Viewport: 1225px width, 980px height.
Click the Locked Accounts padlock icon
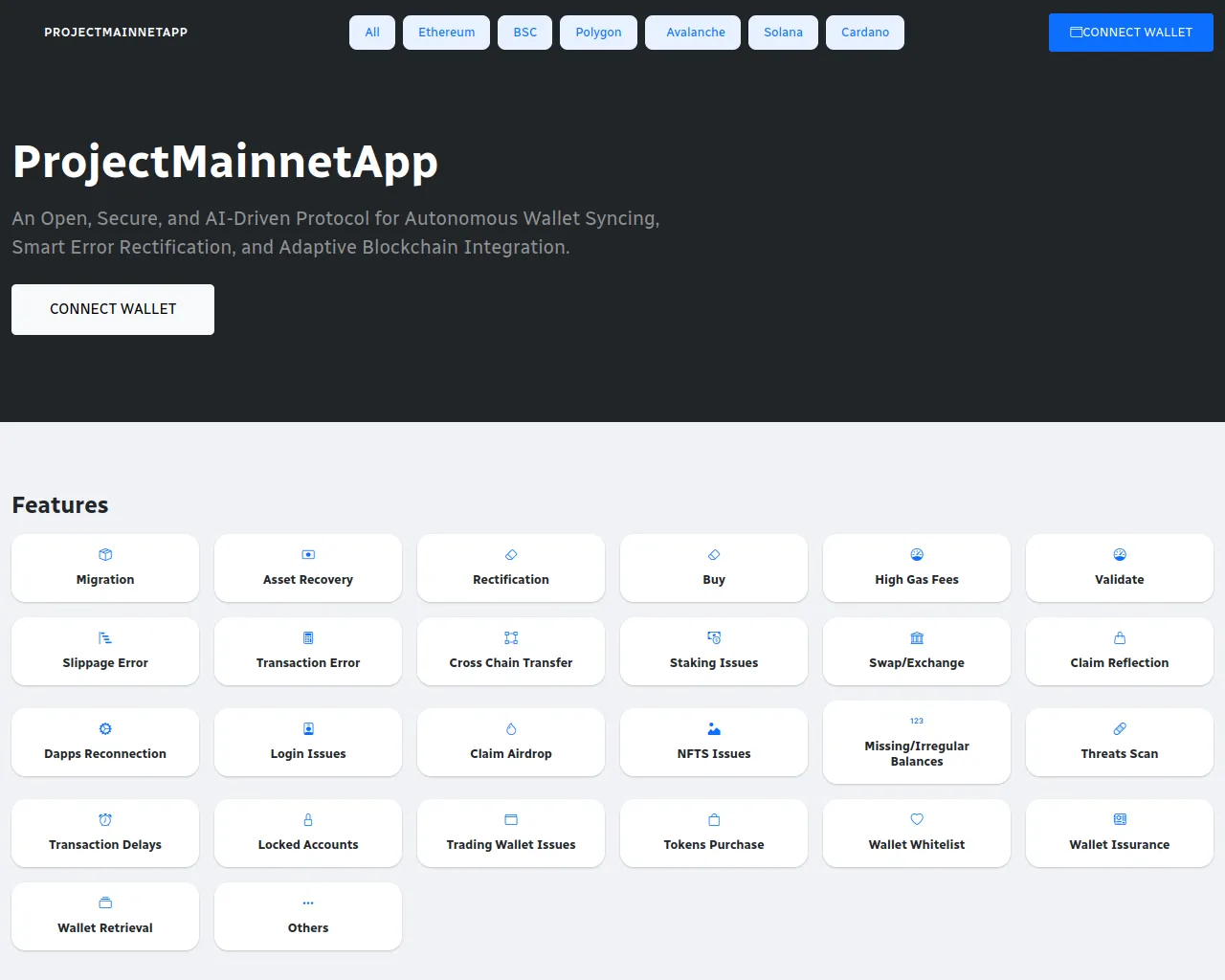[x=308, y=820]
